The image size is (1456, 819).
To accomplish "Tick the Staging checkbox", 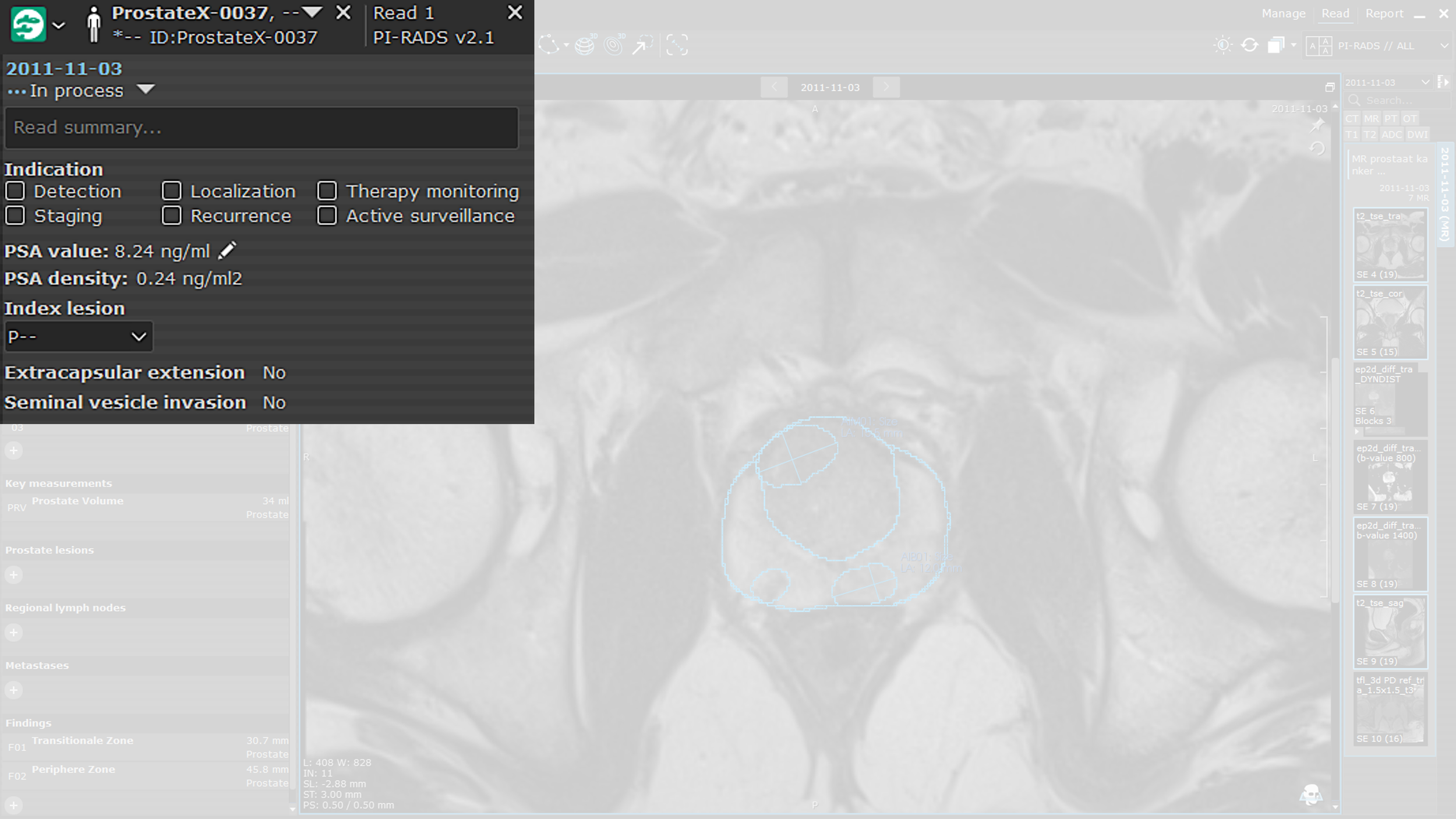I will click(x=15, y=216).
